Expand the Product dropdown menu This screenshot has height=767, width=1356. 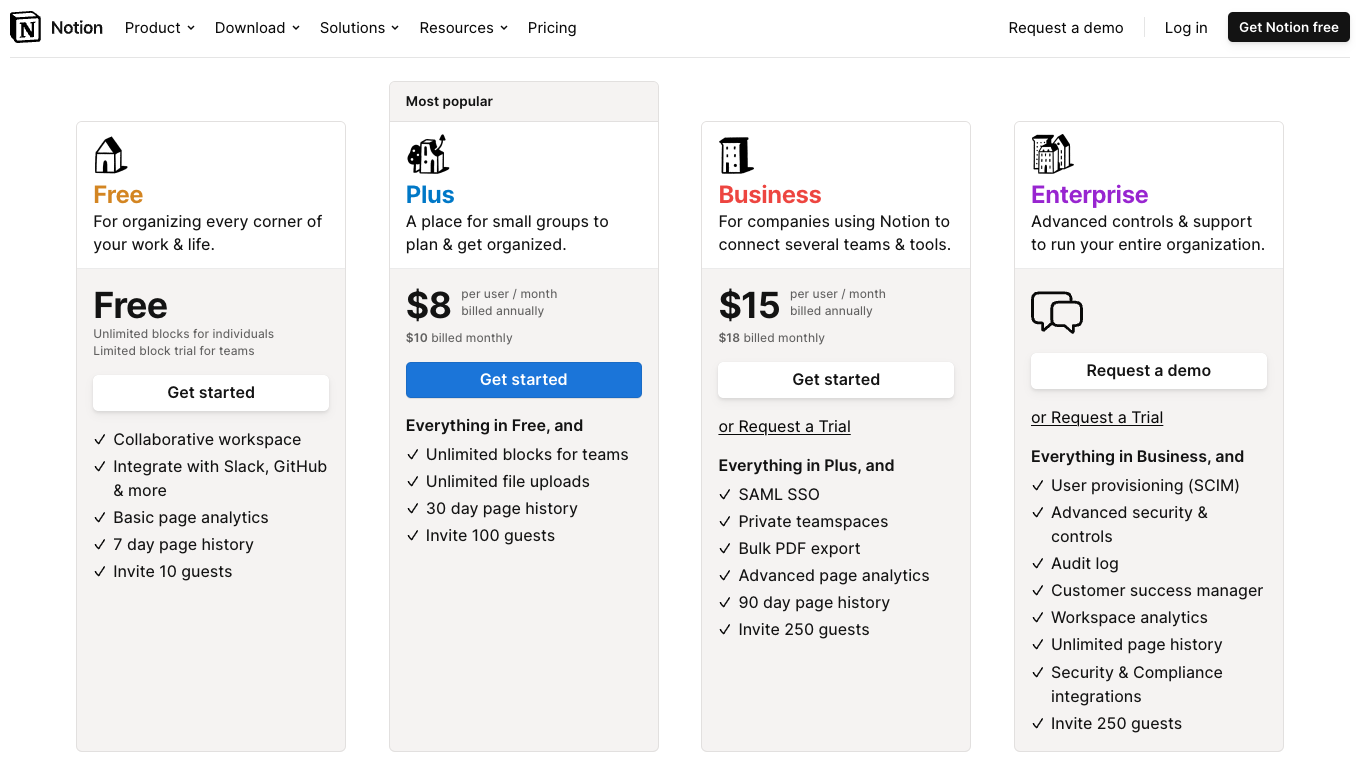pos(160,28)
